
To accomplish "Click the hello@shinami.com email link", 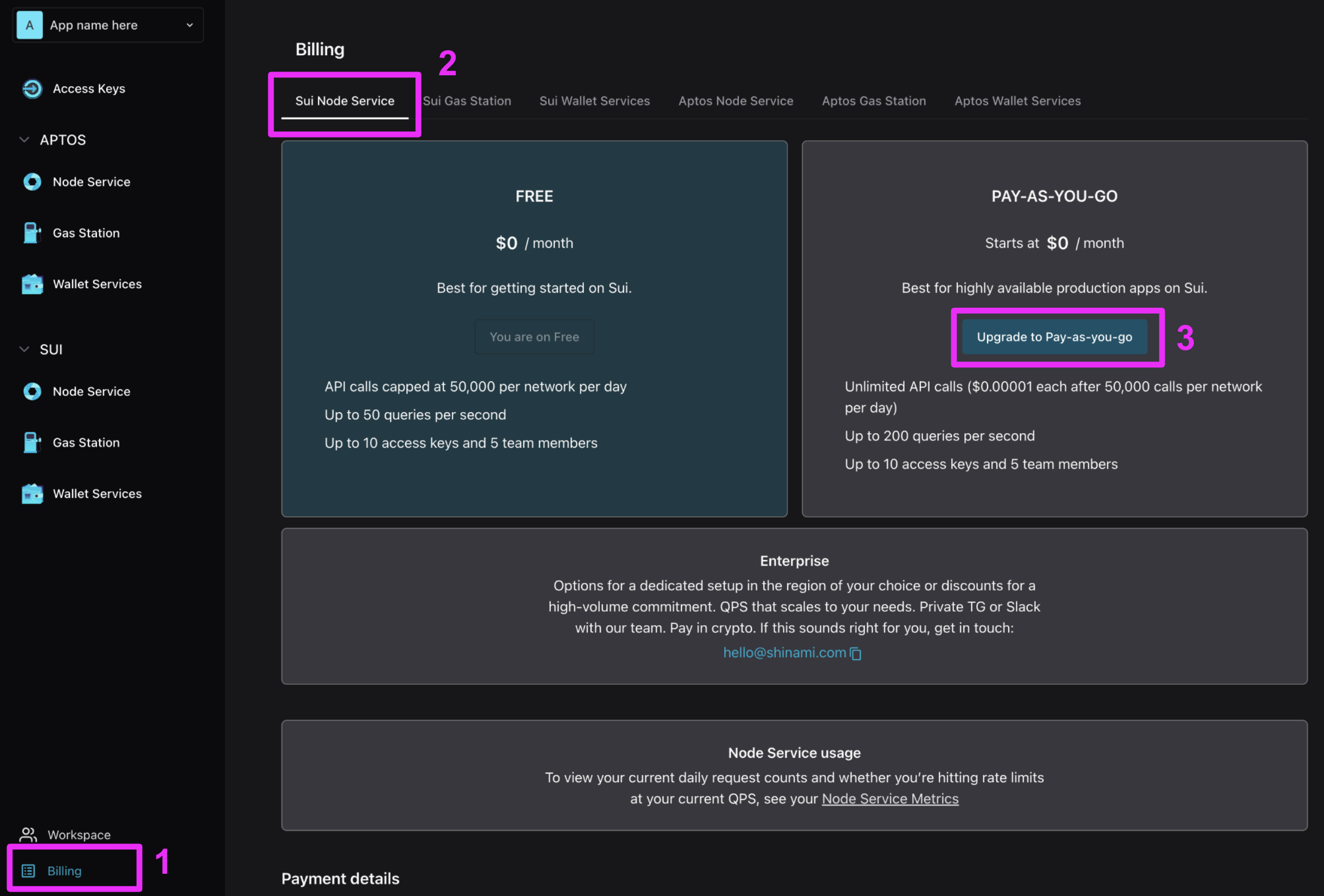I will 784,653.
